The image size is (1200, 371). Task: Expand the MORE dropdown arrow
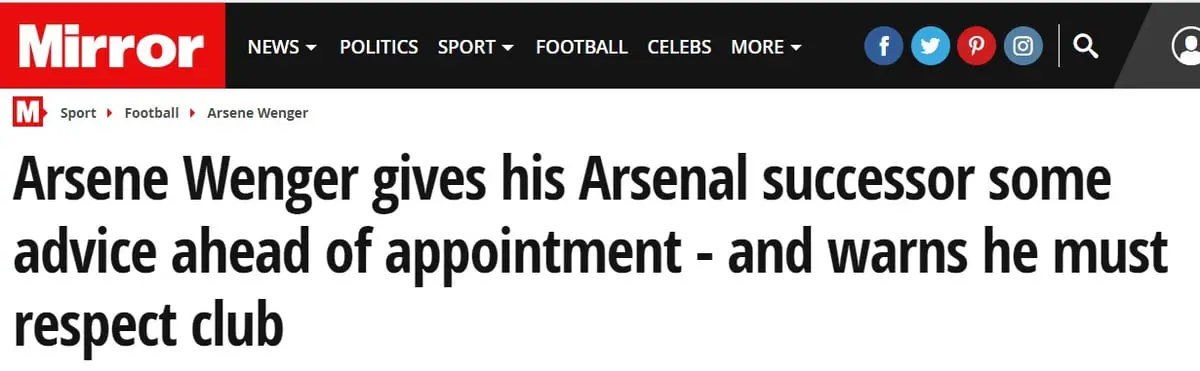pyautogui.click(x=796, y=48)
